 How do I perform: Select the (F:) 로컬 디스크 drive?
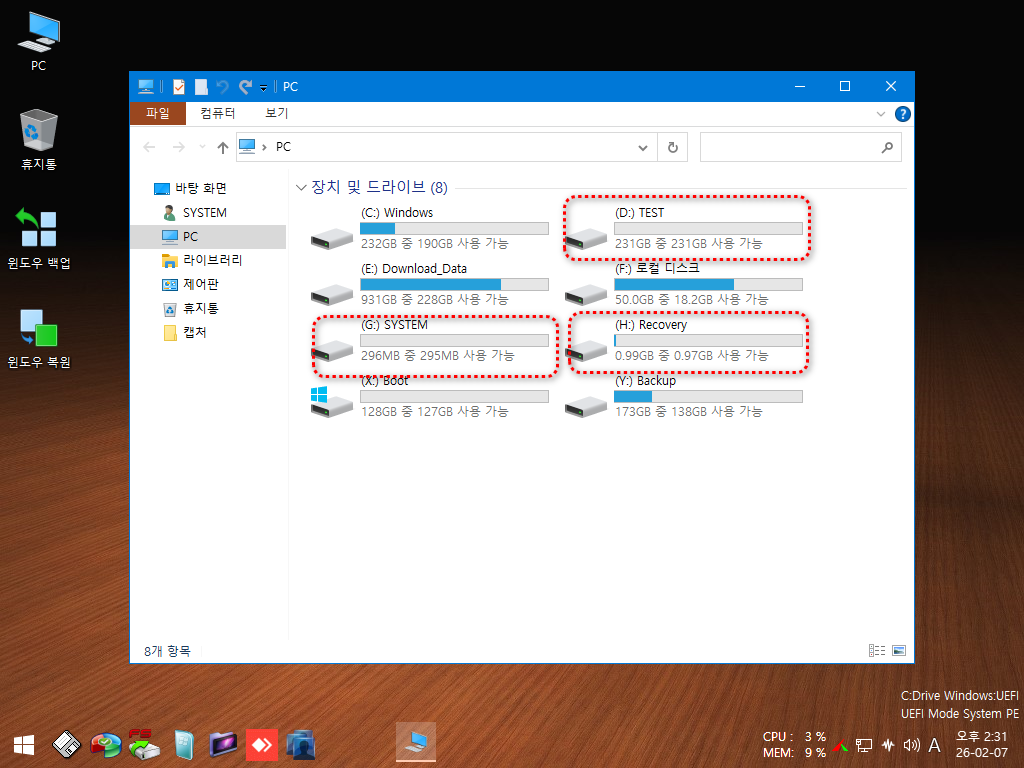686,285
